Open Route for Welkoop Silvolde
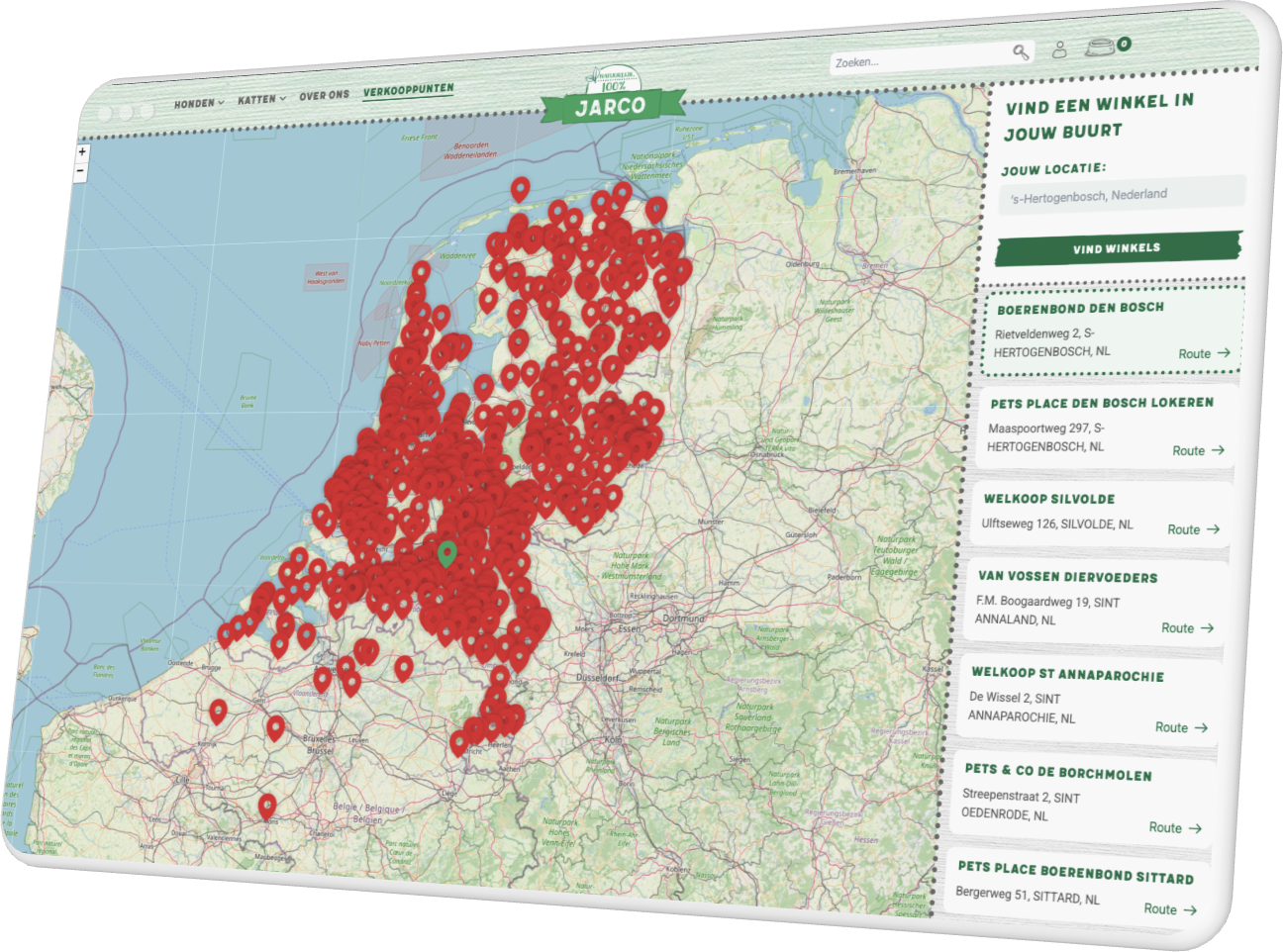Screen dimensions: 1283x952 click(x=1193, y=529)
